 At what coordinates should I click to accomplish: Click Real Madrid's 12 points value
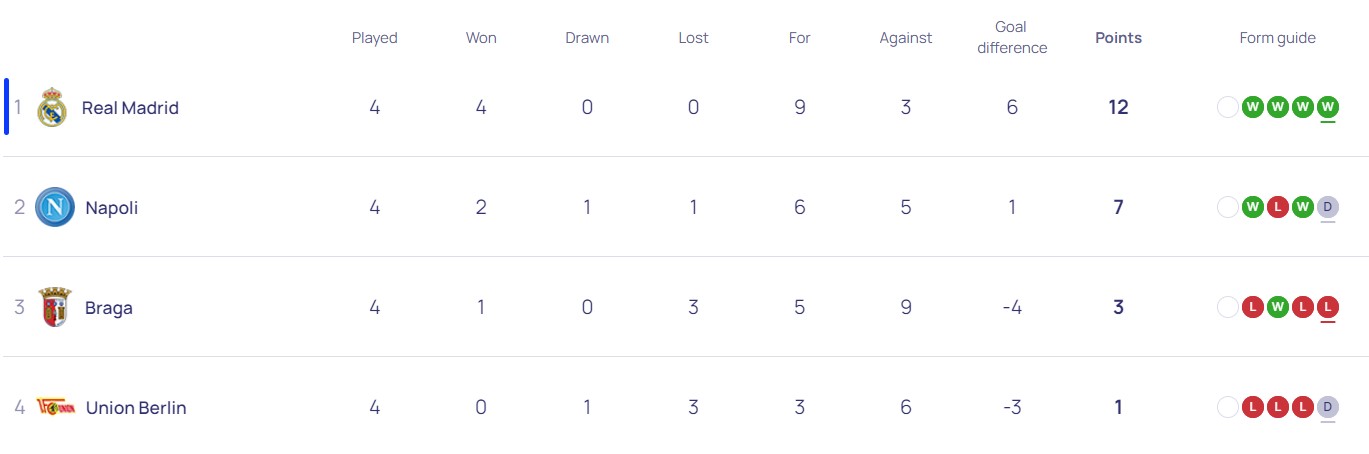[1118, 108]
